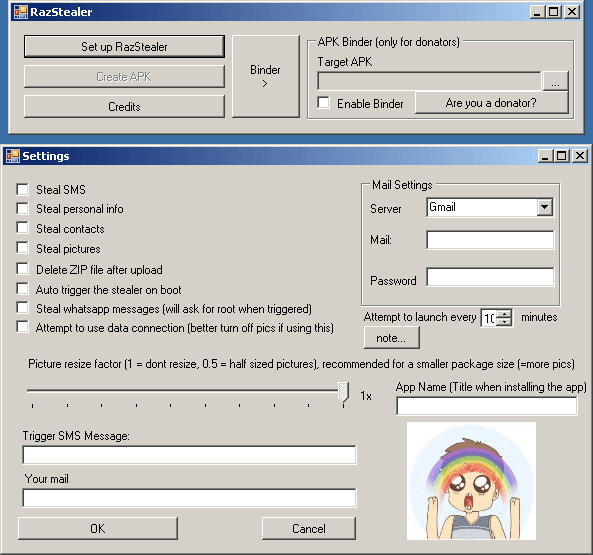Enable the Steal SMS checkbox
Image resolution: width=593 pixels, height=555 pixels.
tap(23, 189)
